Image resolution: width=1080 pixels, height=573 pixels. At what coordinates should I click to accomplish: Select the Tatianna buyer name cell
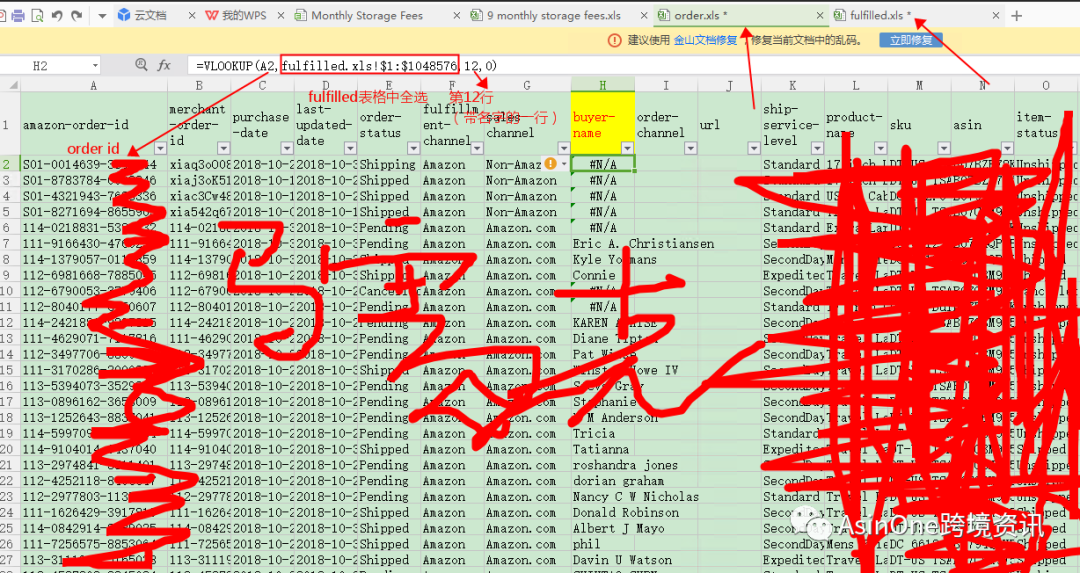click(603, 449)
